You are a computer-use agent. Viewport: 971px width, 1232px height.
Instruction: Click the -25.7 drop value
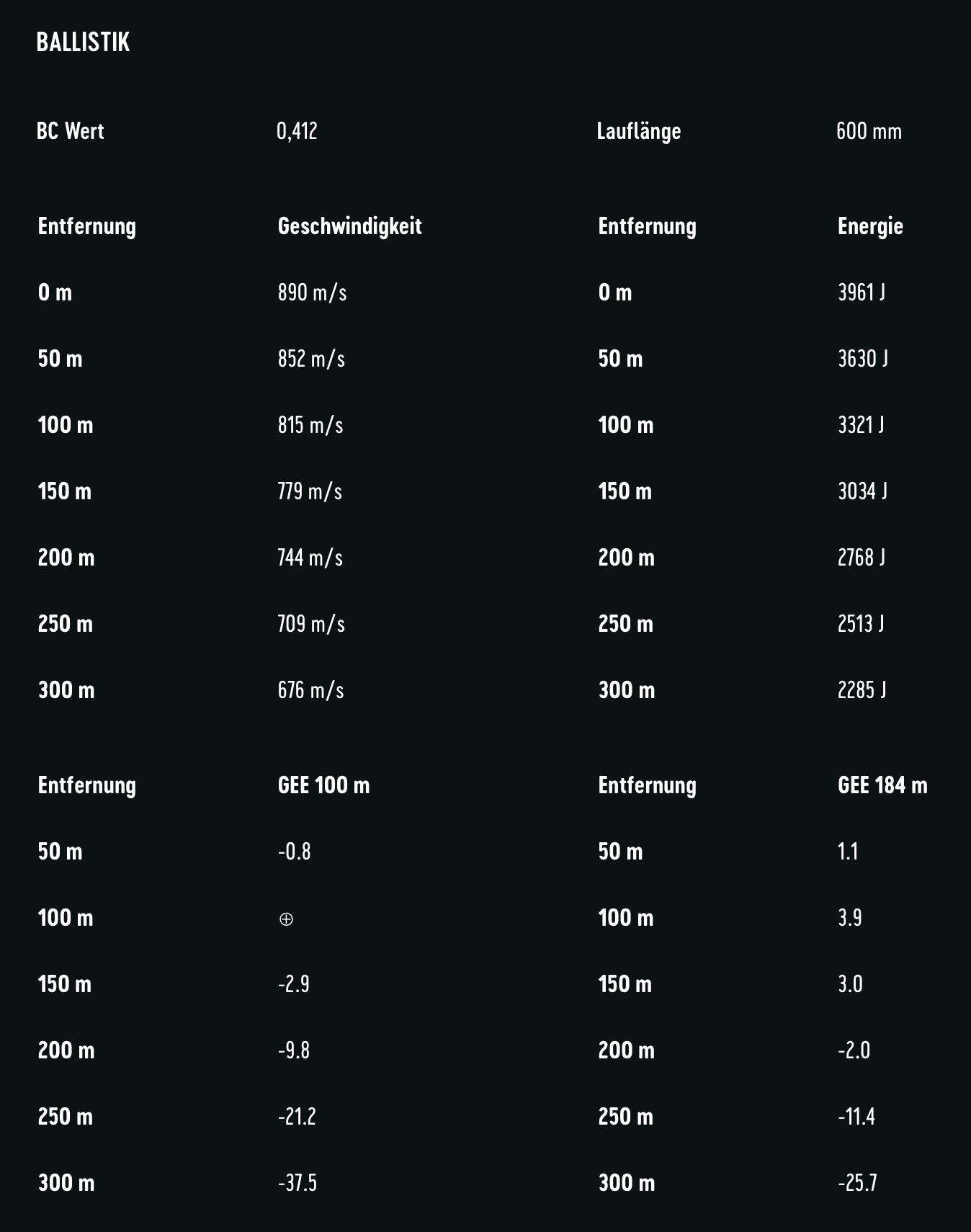pyautogui.click(x=857, y=1183)
